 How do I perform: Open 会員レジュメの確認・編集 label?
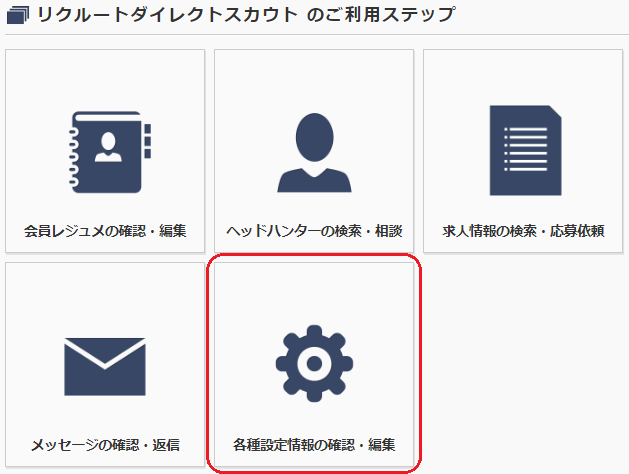105,231
